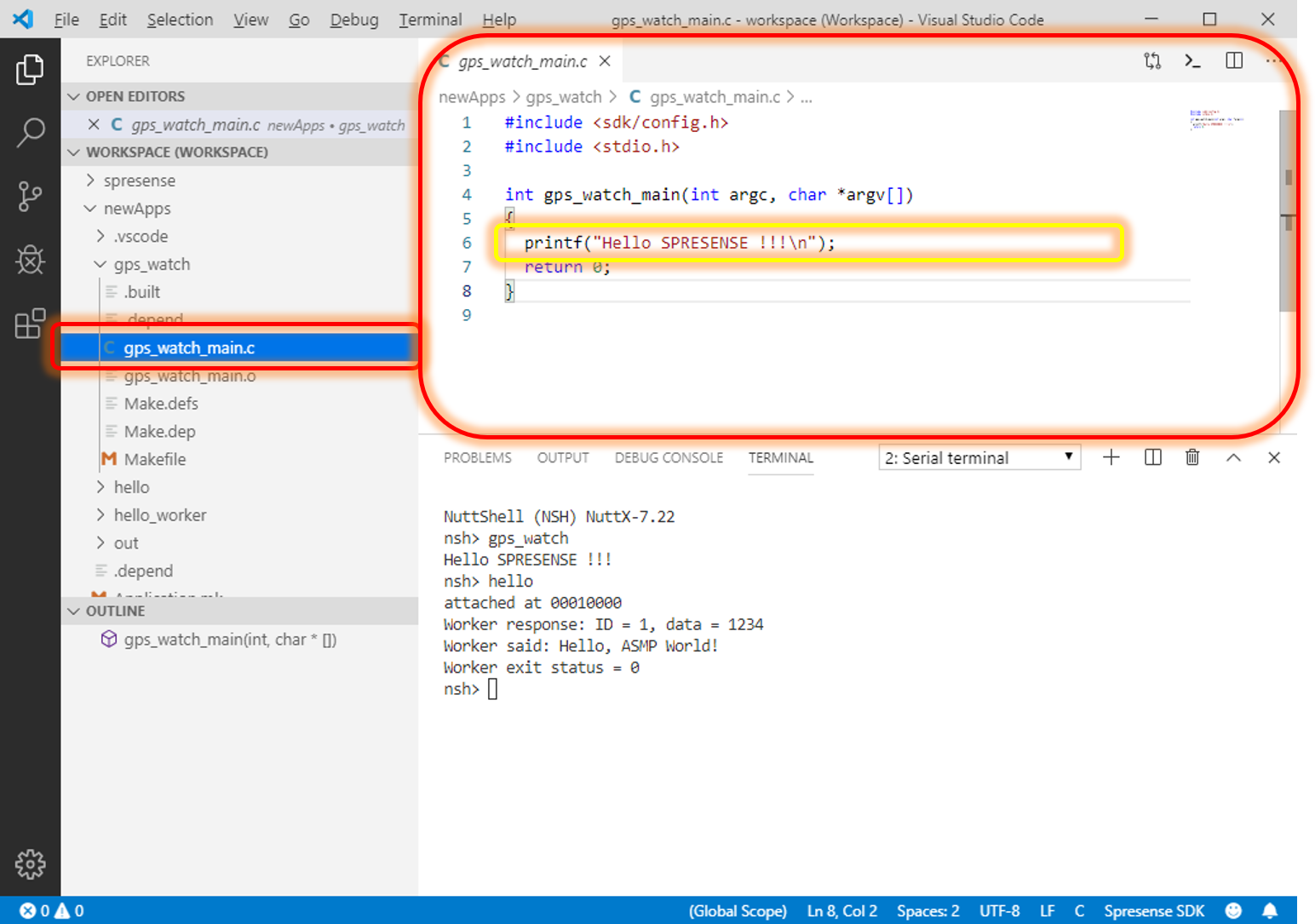Open the Manage settings gear

coord(31,864)
